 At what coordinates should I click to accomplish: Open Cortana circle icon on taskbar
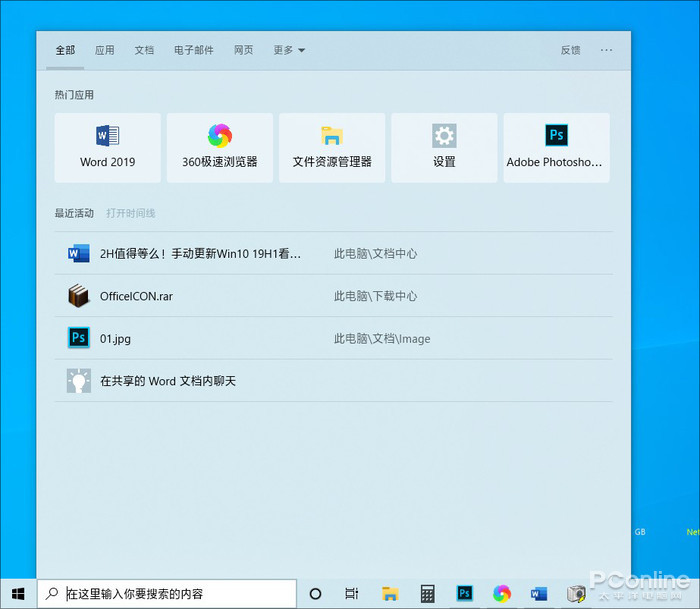315,594
